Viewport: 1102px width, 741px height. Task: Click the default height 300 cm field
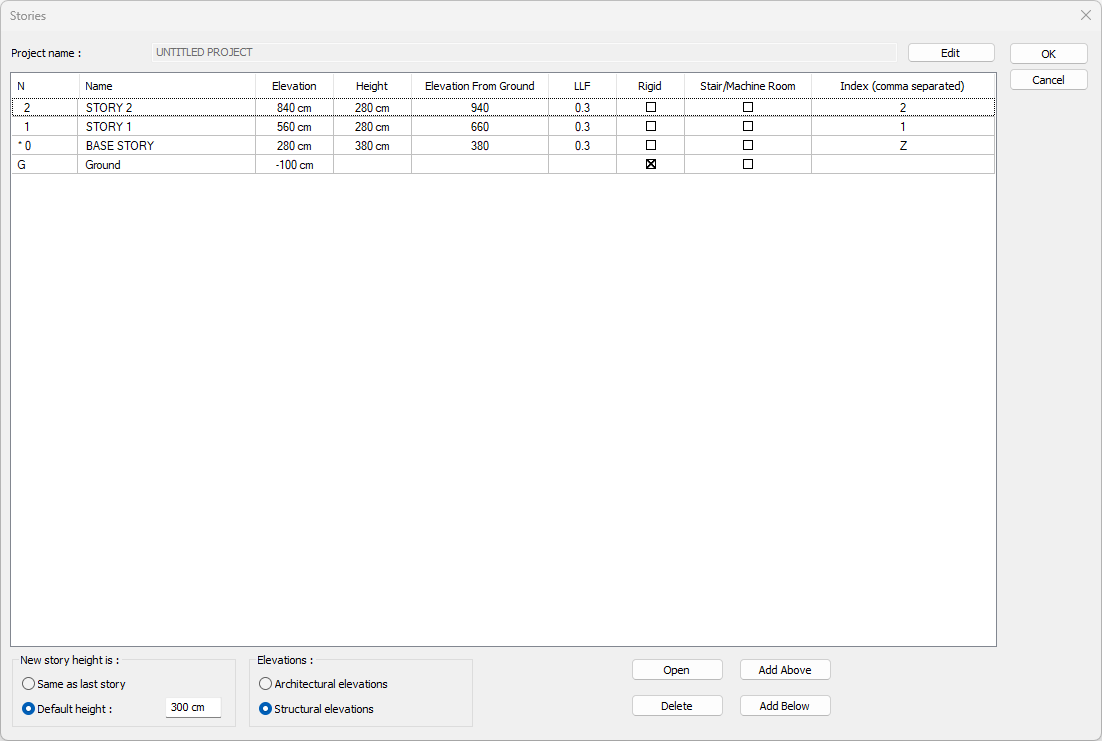(x=192, y=708)
